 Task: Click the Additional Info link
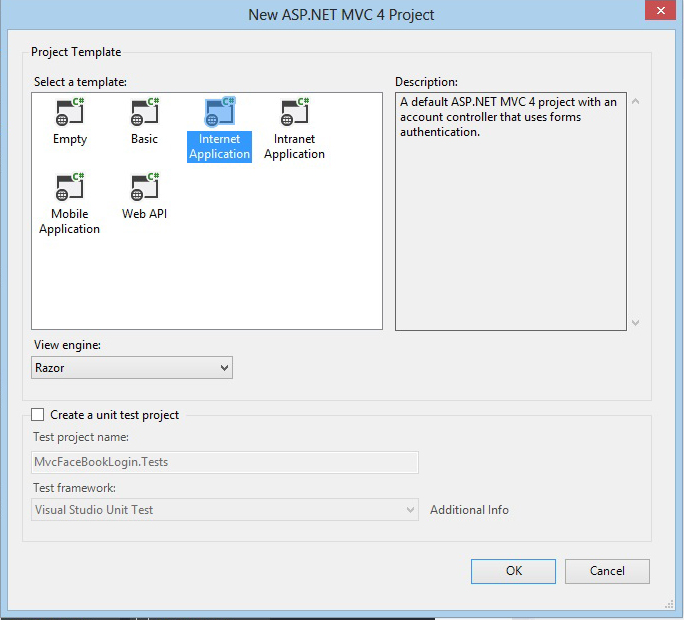[x=469, y=510]
